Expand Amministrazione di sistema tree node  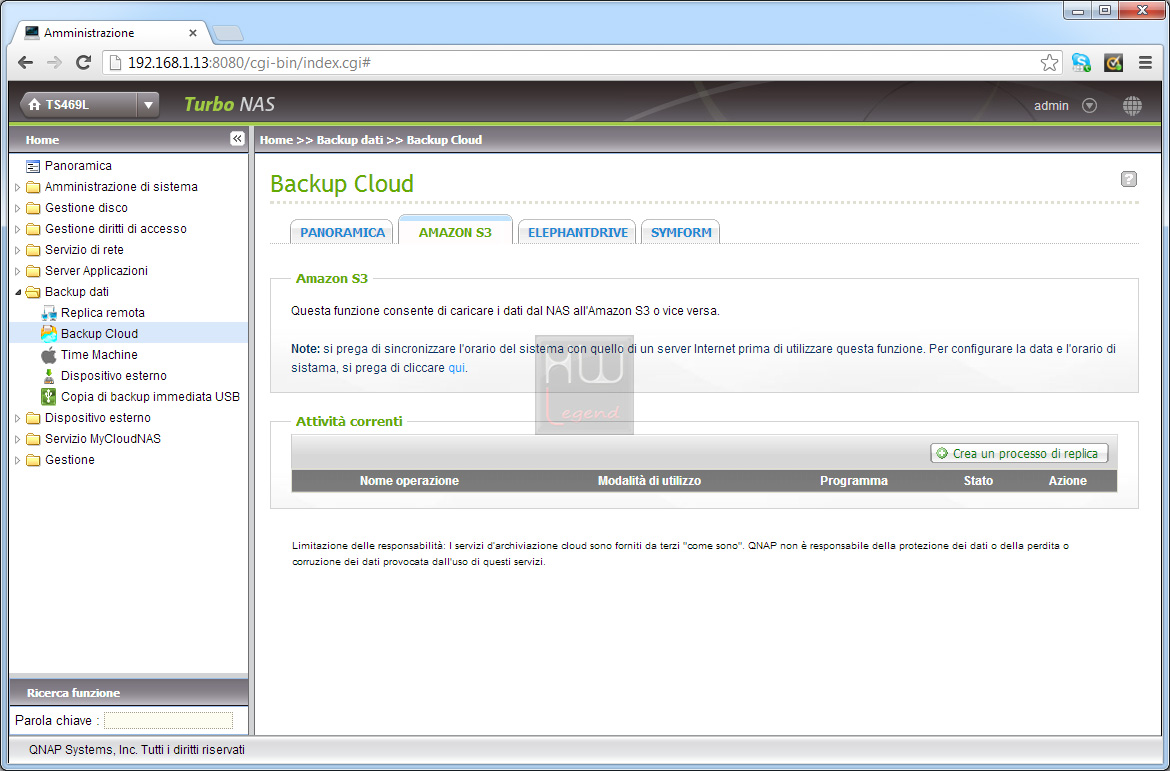pos(18,187)
